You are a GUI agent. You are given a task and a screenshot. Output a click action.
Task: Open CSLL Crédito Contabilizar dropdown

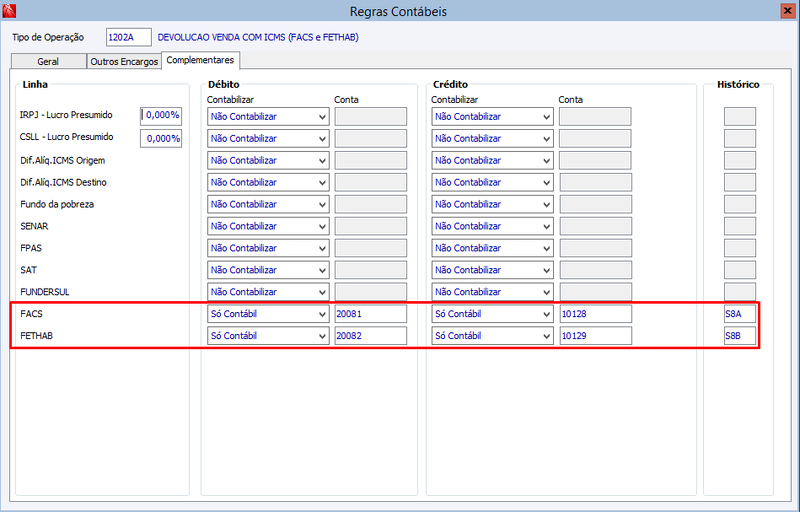point(492,138)
